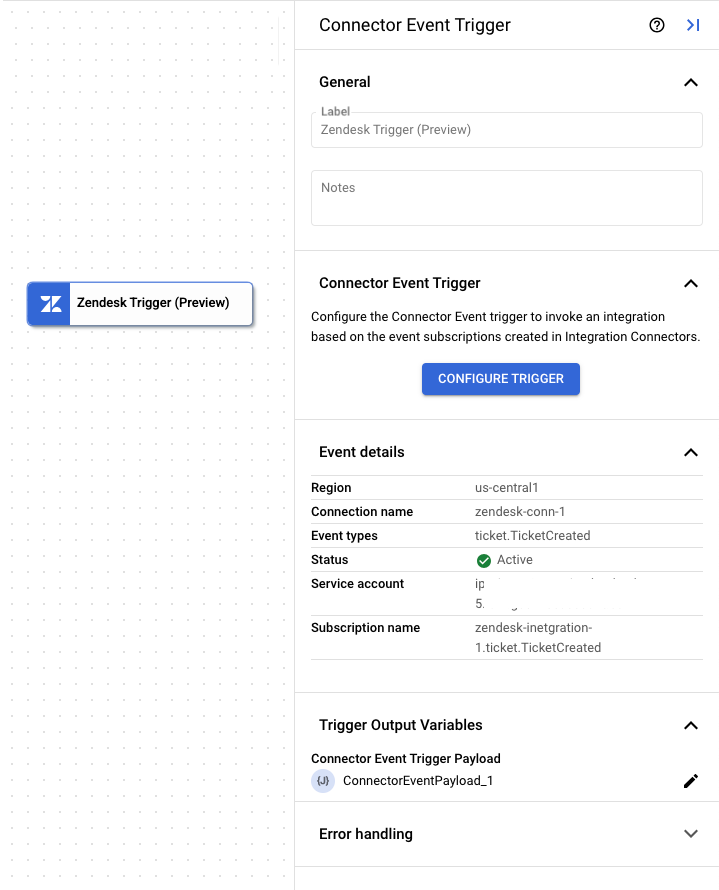Click the green Active status icon

[483, 560]
